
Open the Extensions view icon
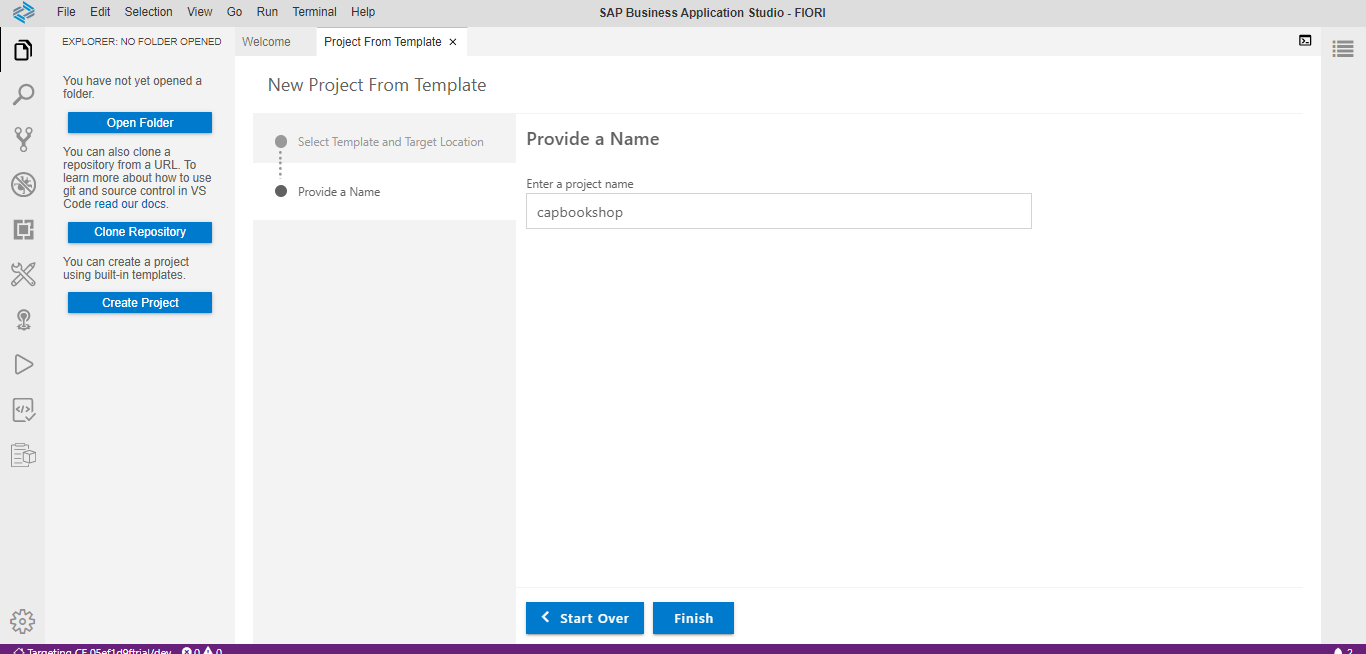tap(23, 229)
